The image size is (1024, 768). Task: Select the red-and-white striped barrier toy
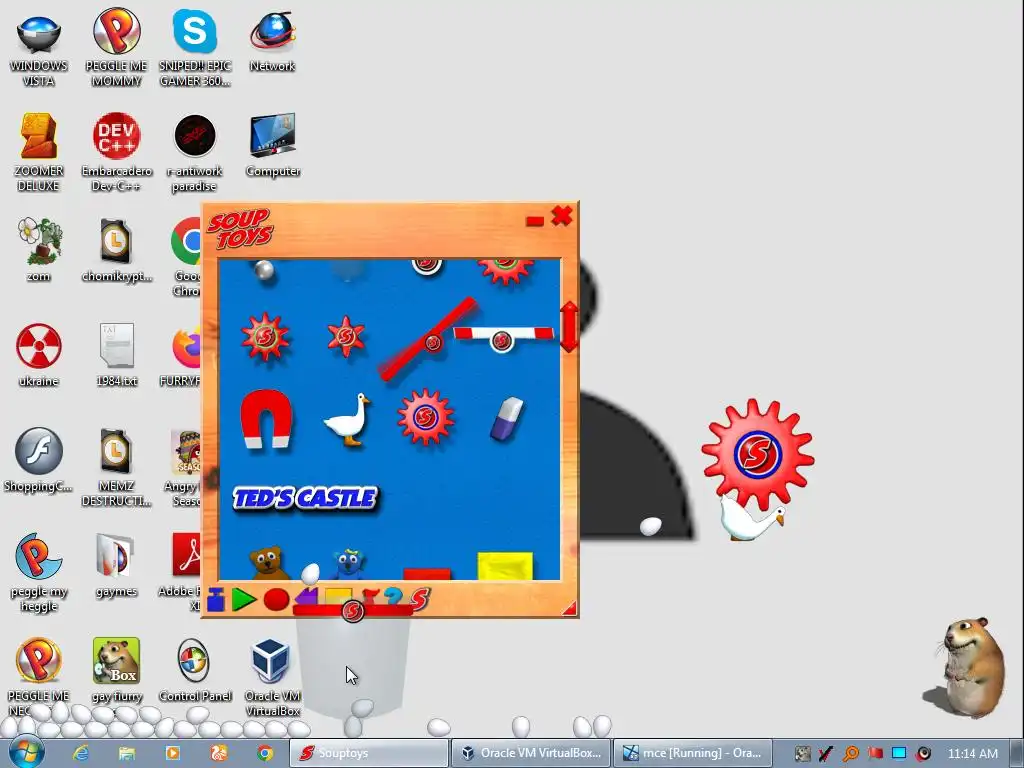pos(503,338)
